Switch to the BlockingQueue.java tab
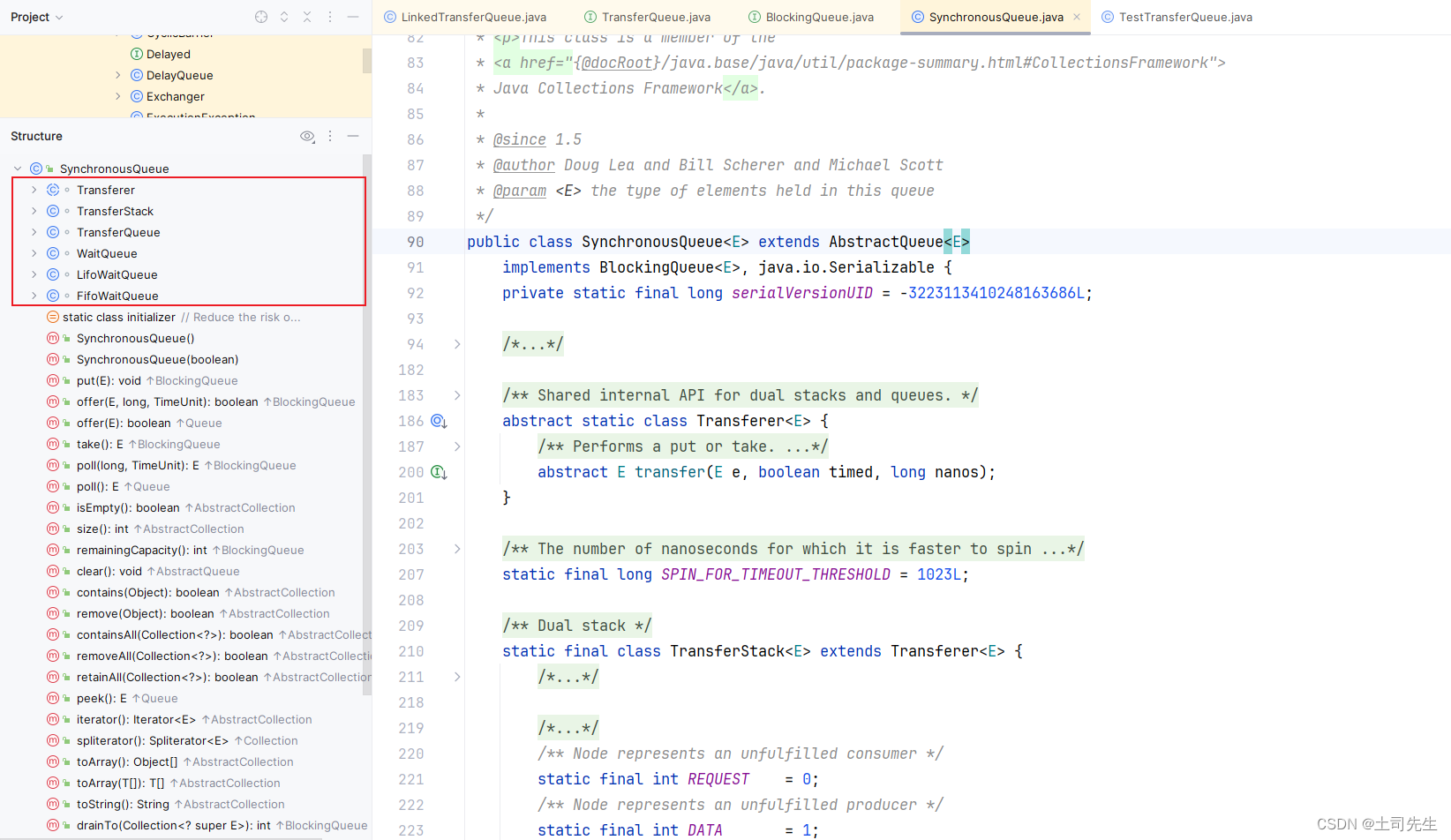This screenshot has height=840, width=1451. [x=810, y=17]
